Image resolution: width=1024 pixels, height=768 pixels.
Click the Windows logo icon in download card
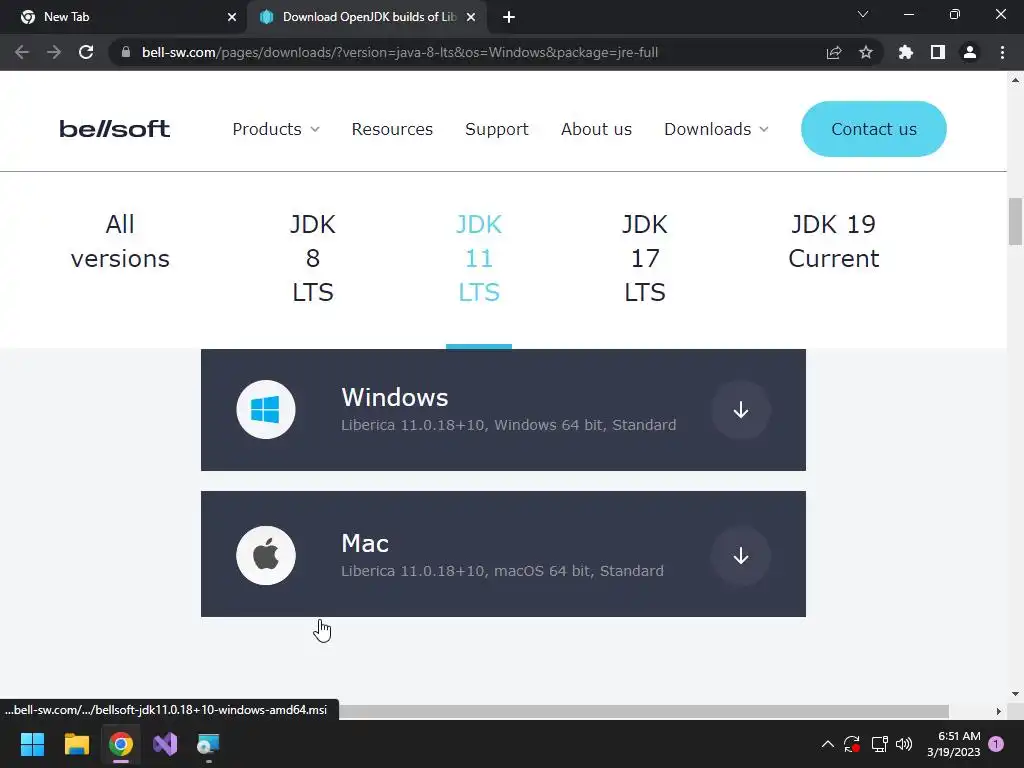click(x=266, y=409)
